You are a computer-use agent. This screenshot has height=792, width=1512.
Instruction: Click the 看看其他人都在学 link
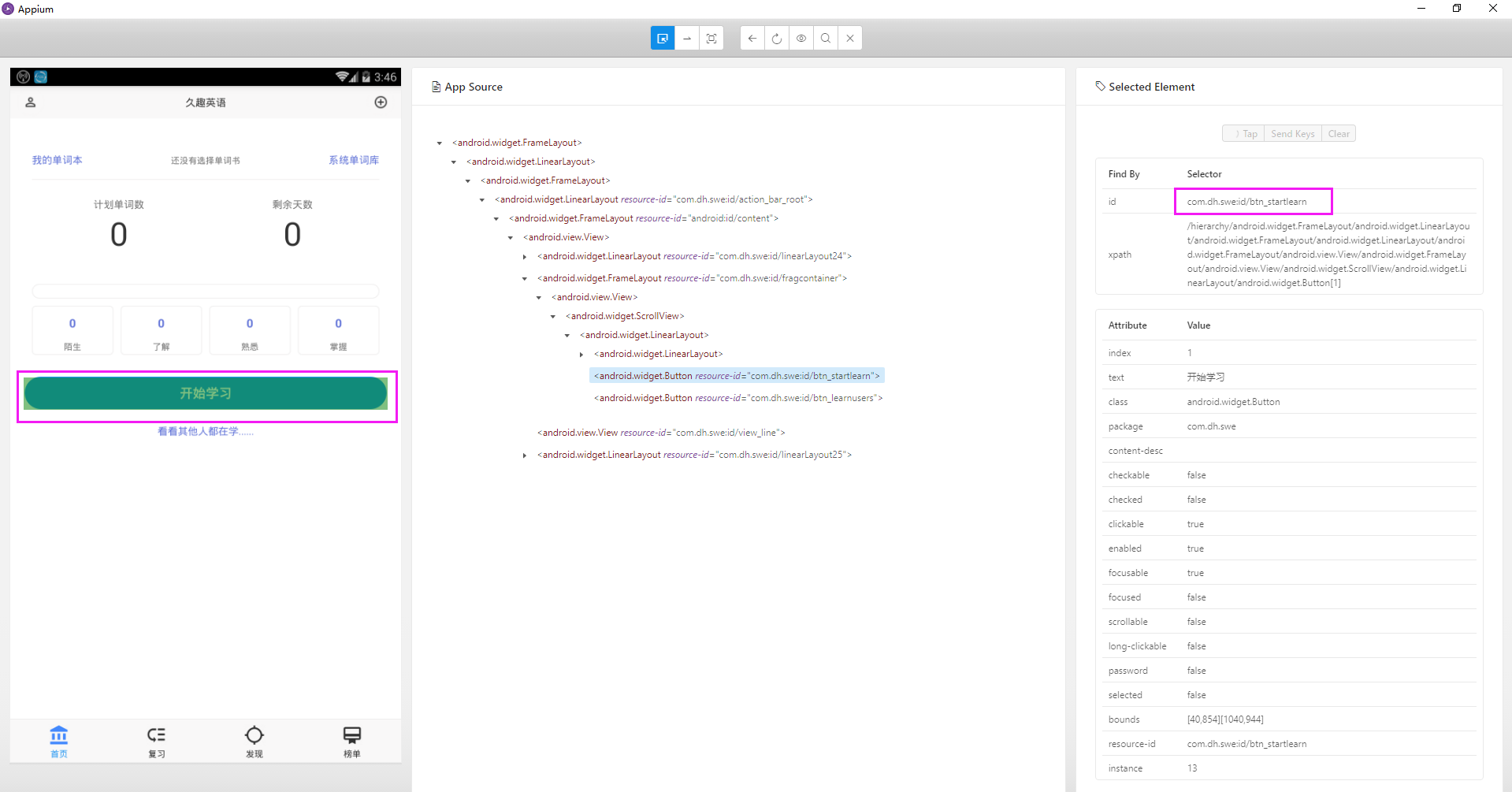tap(204, 431)
